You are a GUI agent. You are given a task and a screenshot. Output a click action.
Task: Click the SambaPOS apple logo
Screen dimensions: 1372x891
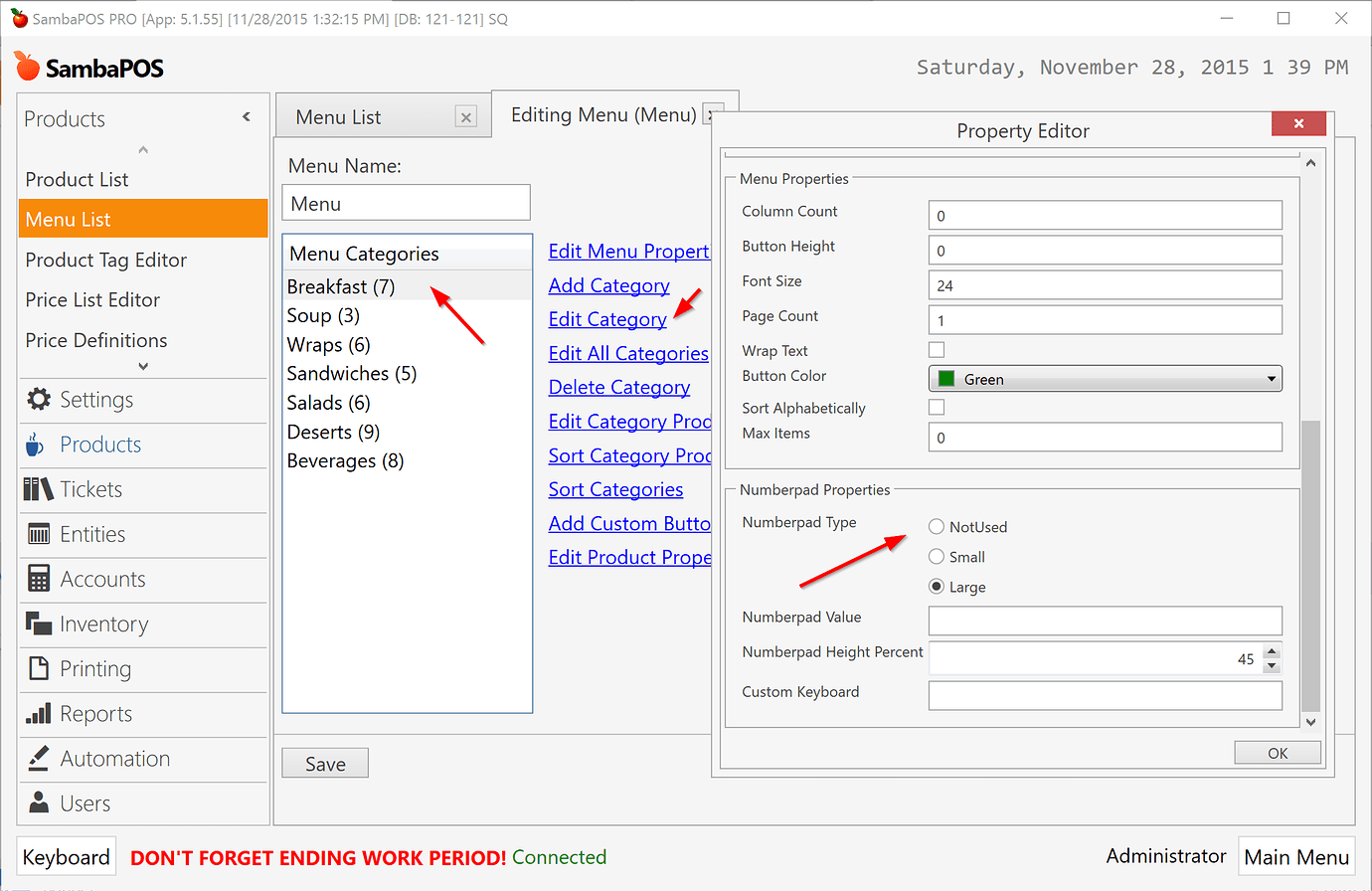[27, 67]
